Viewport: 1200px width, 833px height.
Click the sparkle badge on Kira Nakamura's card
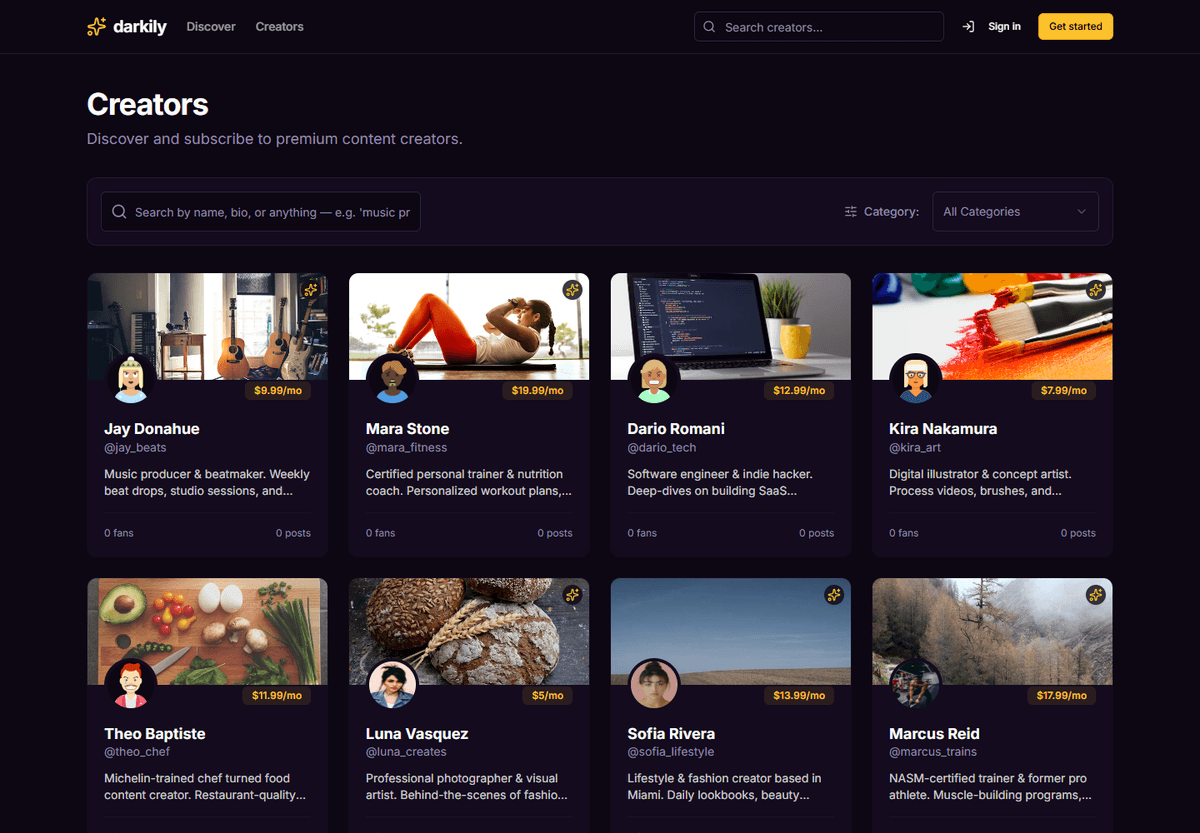coord(1096,290)
